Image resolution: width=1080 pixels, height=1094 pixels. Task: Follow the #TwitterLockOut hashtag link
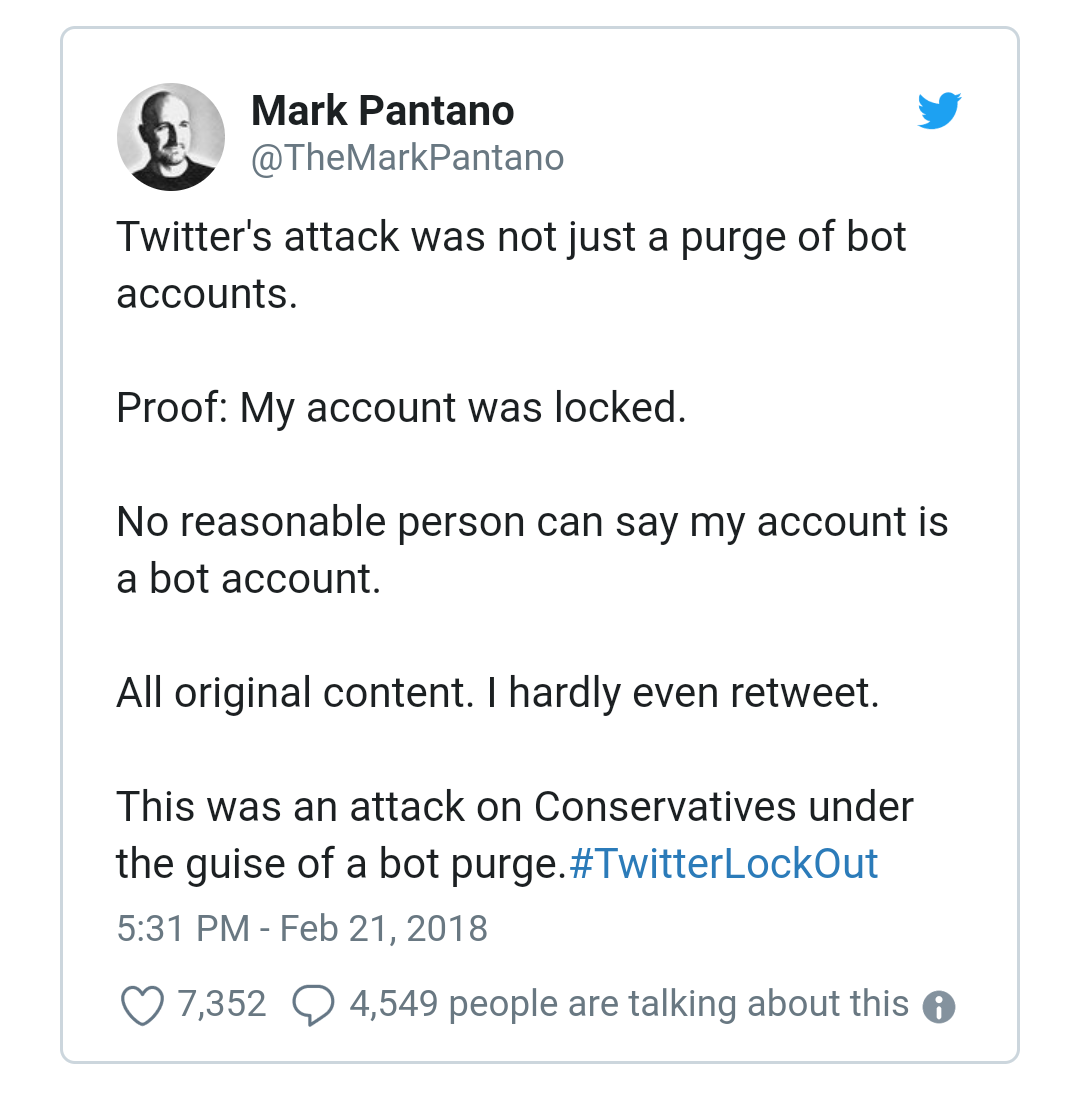723,863
